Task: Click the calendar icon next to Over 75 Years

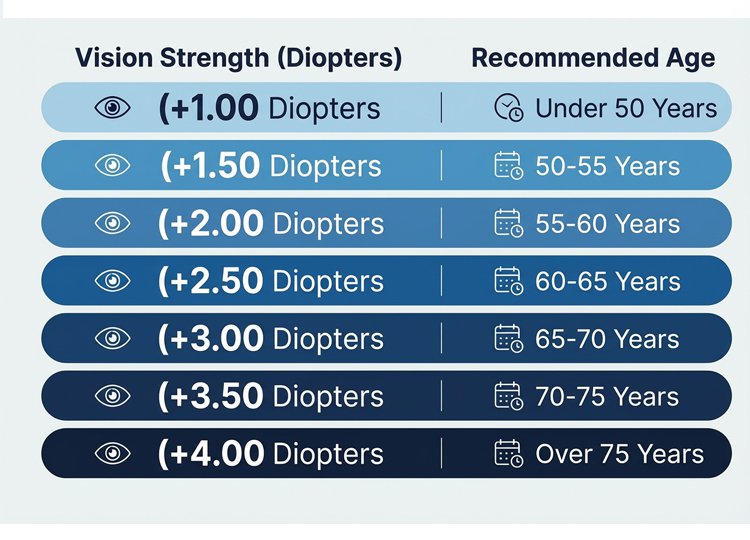Action: click(x=509, y=453)
